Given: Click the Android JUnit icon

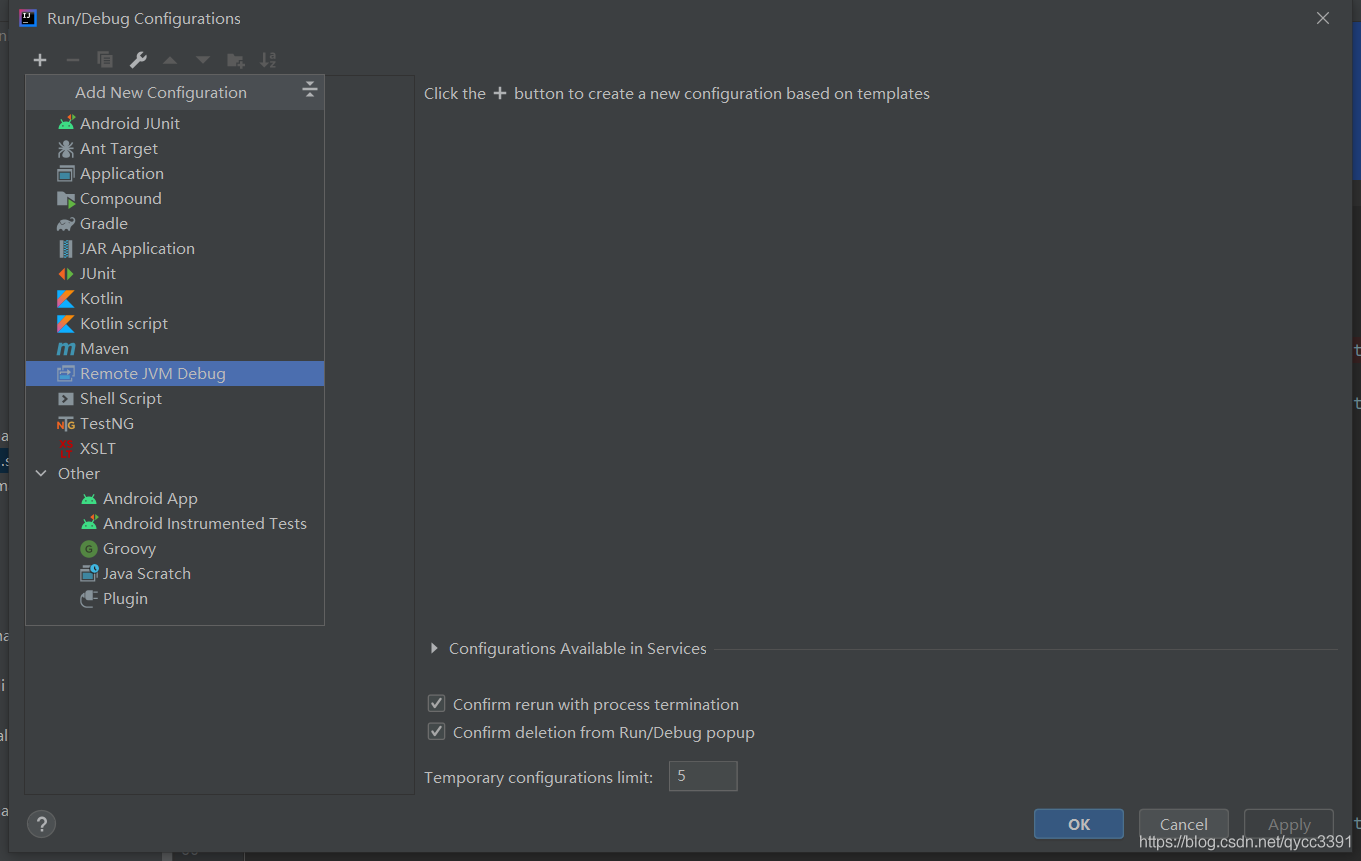Looking at the screenshot, I should tap(66, 123).
